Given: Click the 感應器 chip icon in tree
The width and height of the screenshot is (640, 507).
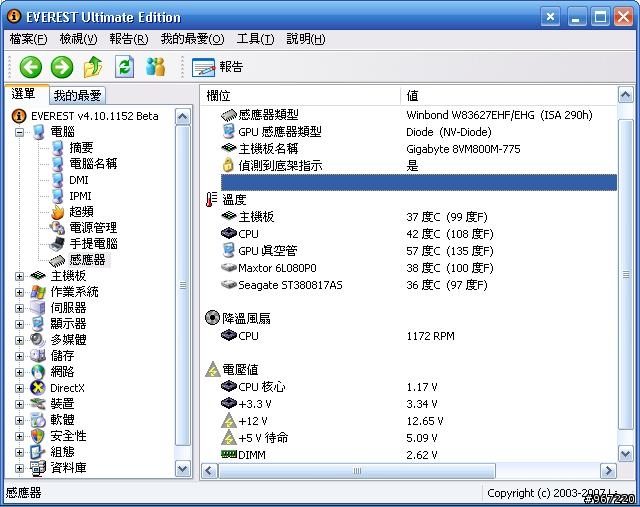Looking at the screenshot, I should point(57,260).
